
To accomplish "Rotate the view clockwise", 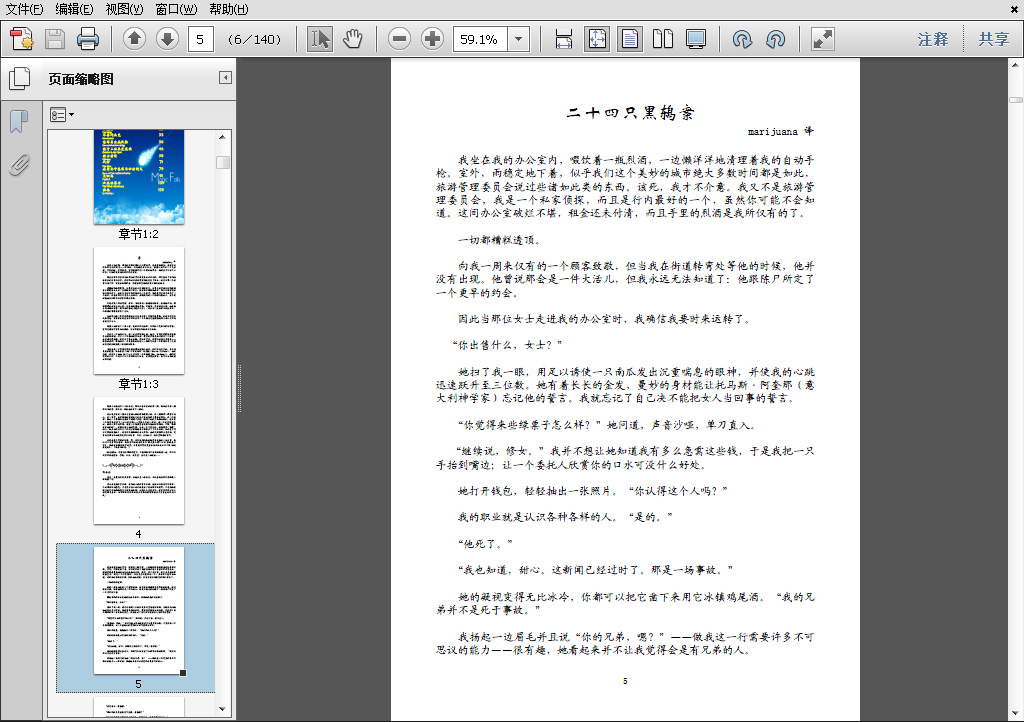I will click(742, 39).
